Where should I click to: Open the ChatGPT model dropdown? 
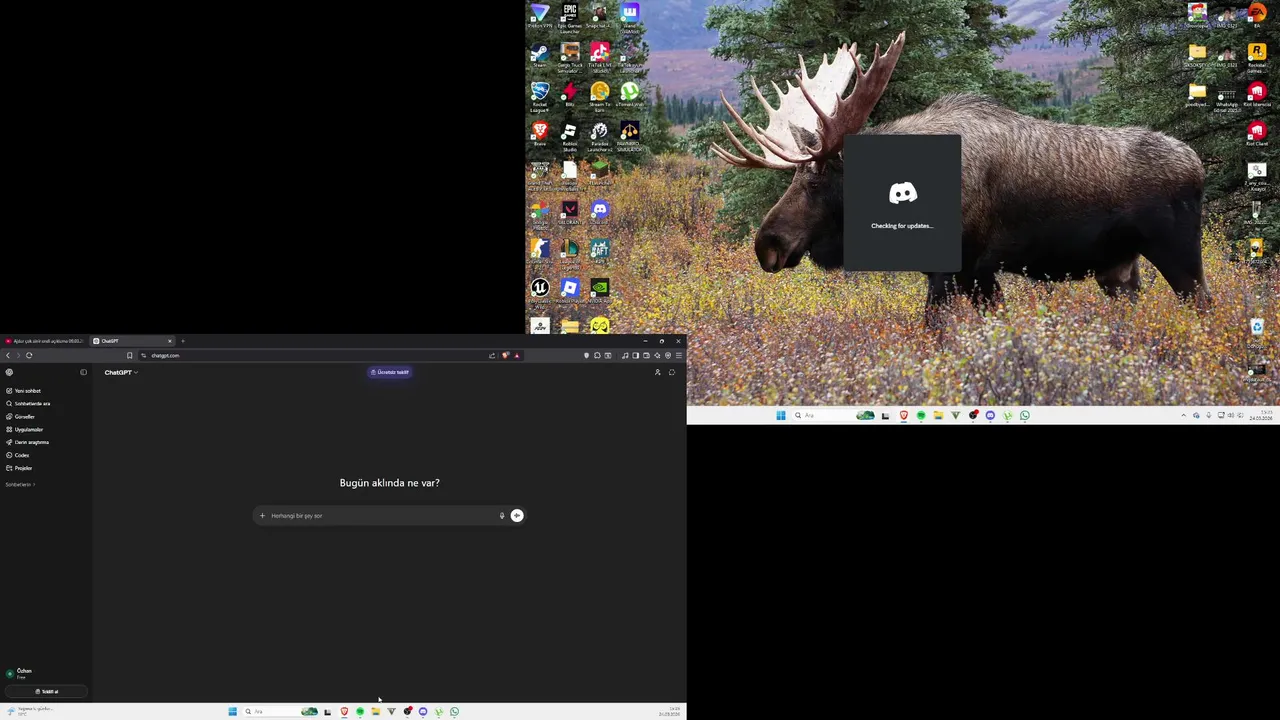click(121, 372)
